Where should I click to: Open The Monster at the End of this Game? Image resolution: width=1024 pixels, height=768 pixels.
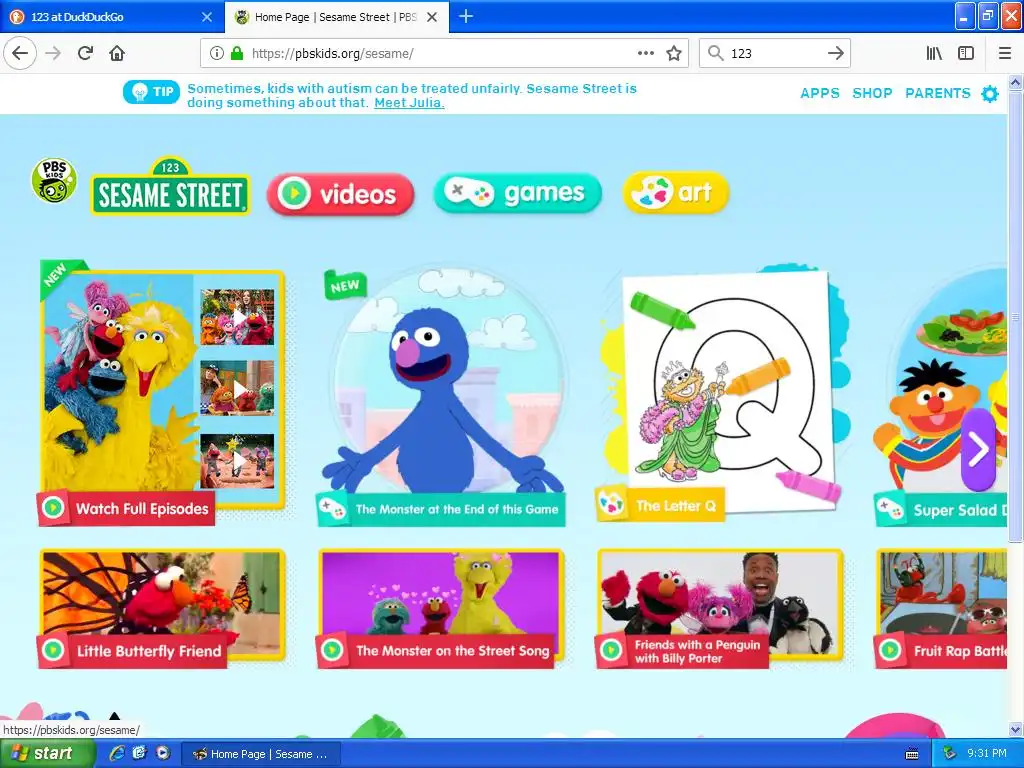[443, 396]
